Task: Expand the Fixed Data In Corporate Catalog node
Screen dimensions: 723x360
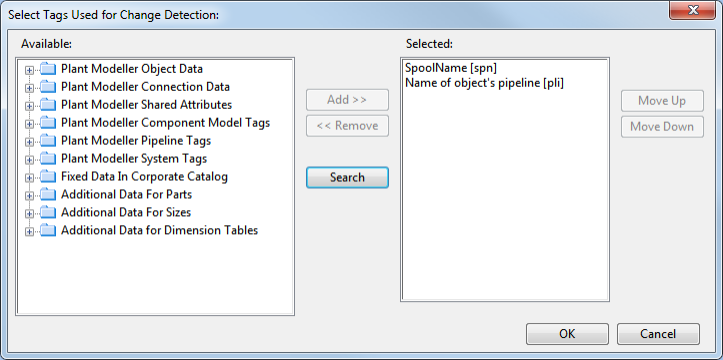Action: point(30,178)
